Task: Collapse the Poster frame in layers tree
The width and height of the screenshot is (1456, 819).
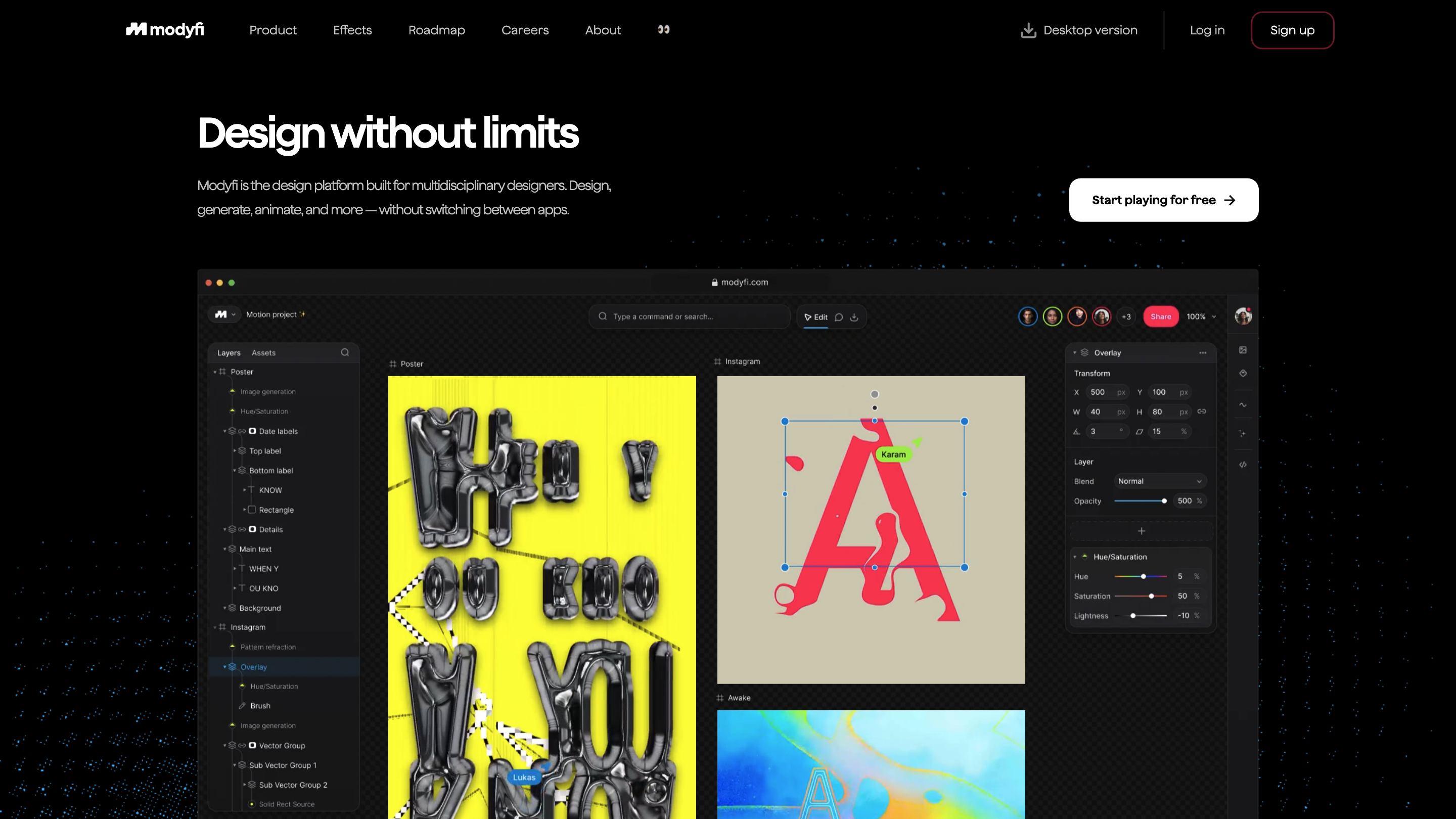Action: [x=215, y=372]
